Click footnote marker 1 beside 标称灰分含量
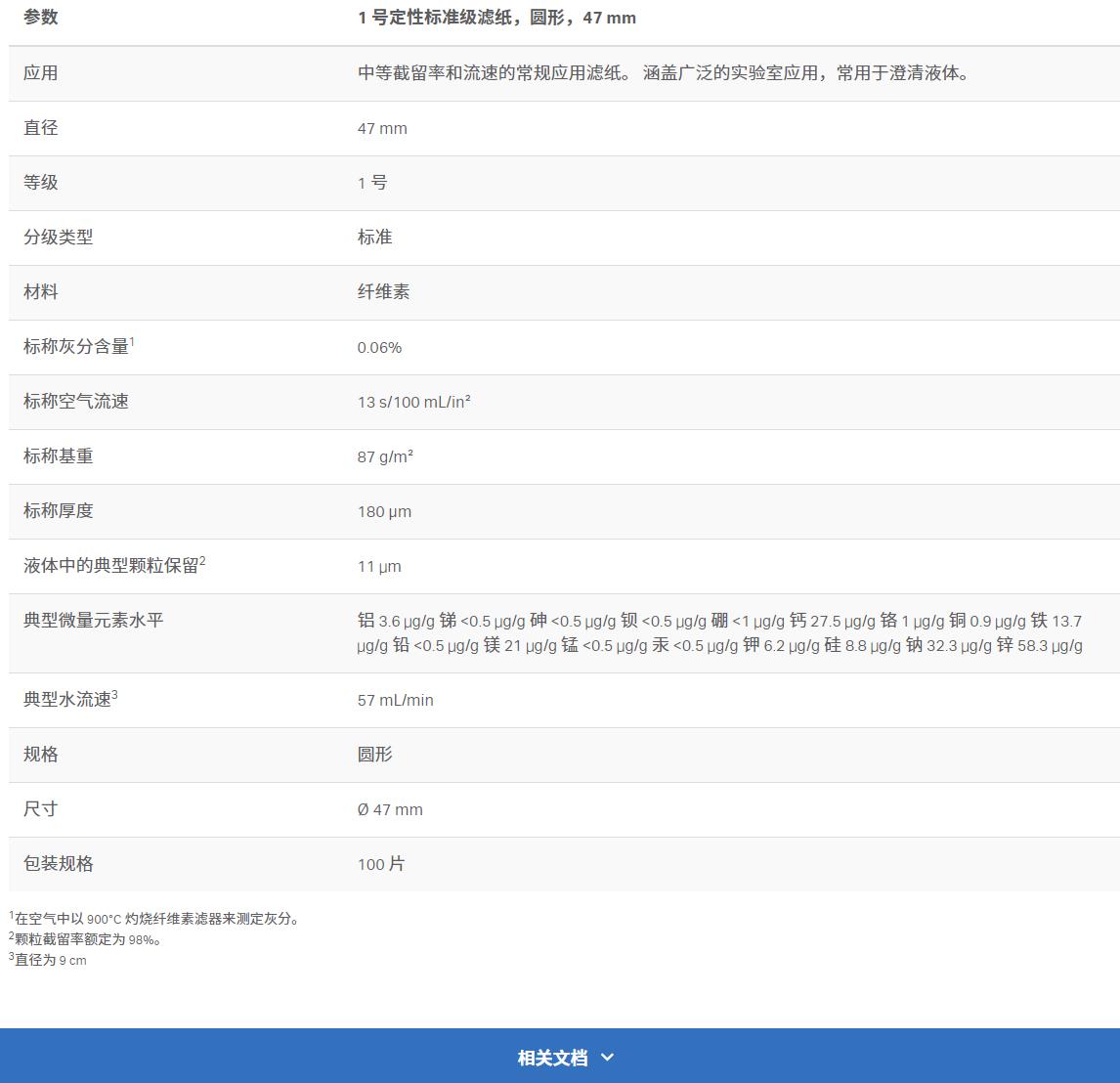1120x1083 pixels. 132,341
